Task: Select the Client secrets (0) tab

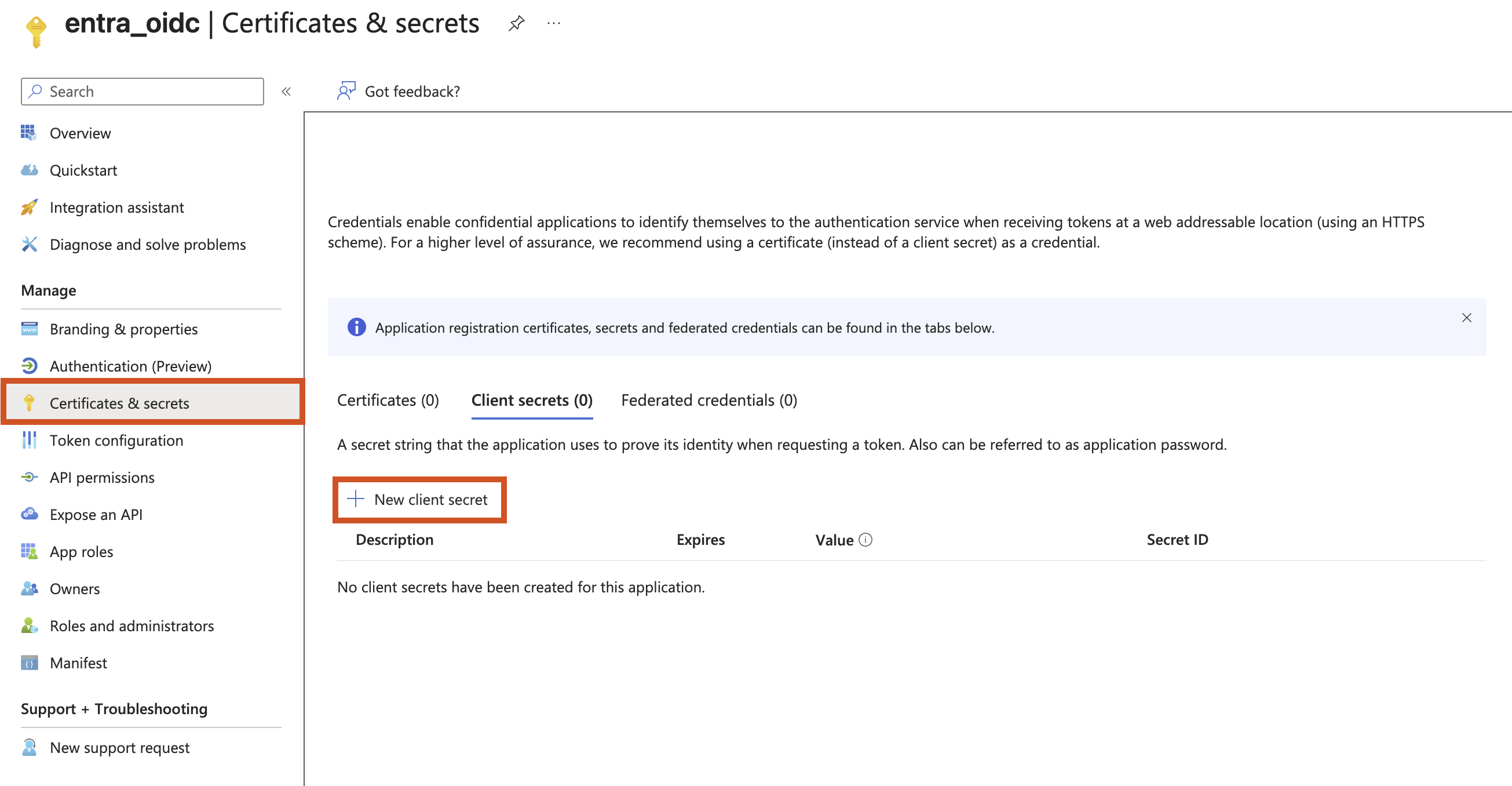Action: 532,400
